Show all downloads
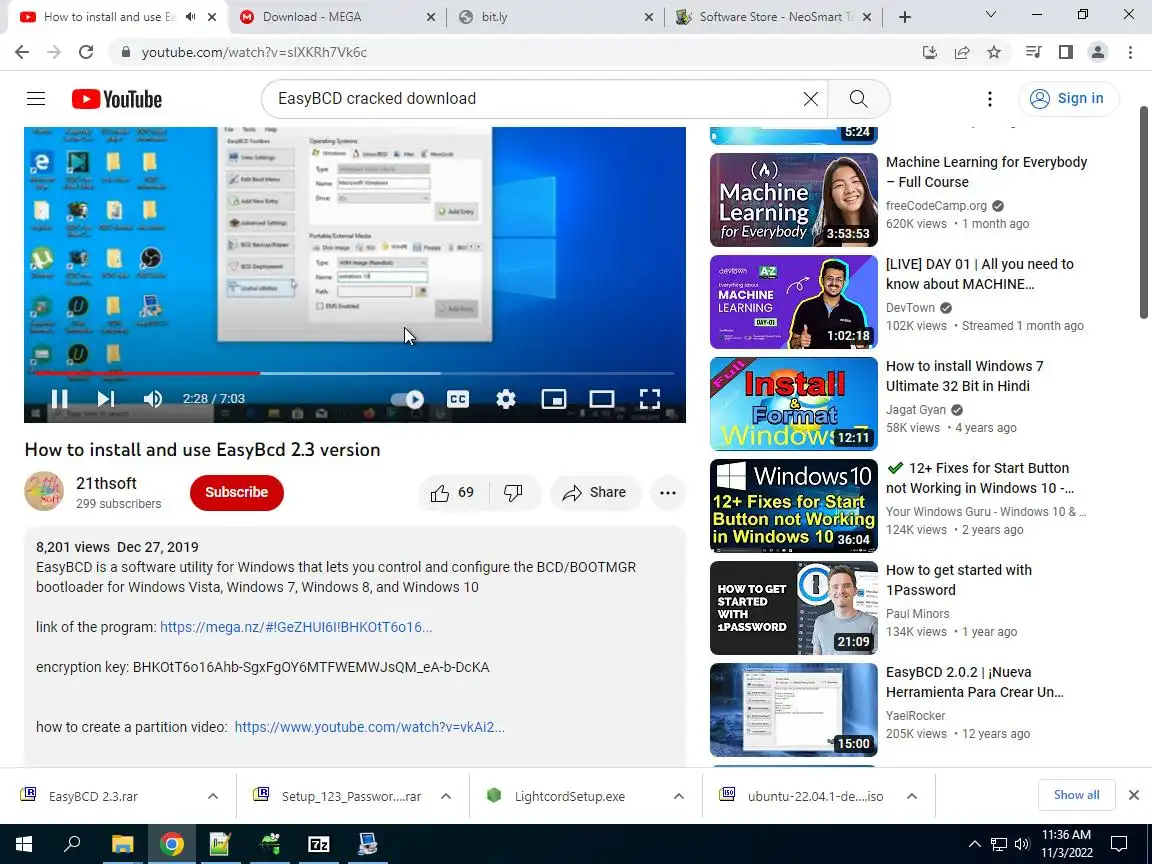1152x864 pixels. (1076, 795)
